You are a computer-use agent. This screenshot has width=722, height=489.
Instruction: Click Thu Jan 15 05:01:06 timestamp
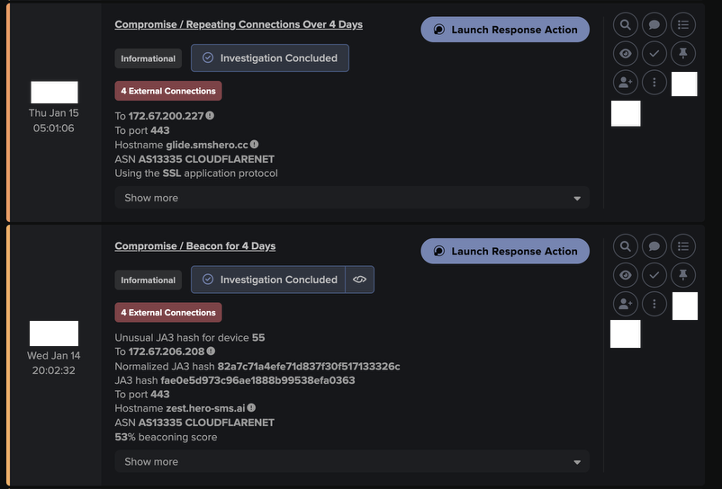coord(54,121)
